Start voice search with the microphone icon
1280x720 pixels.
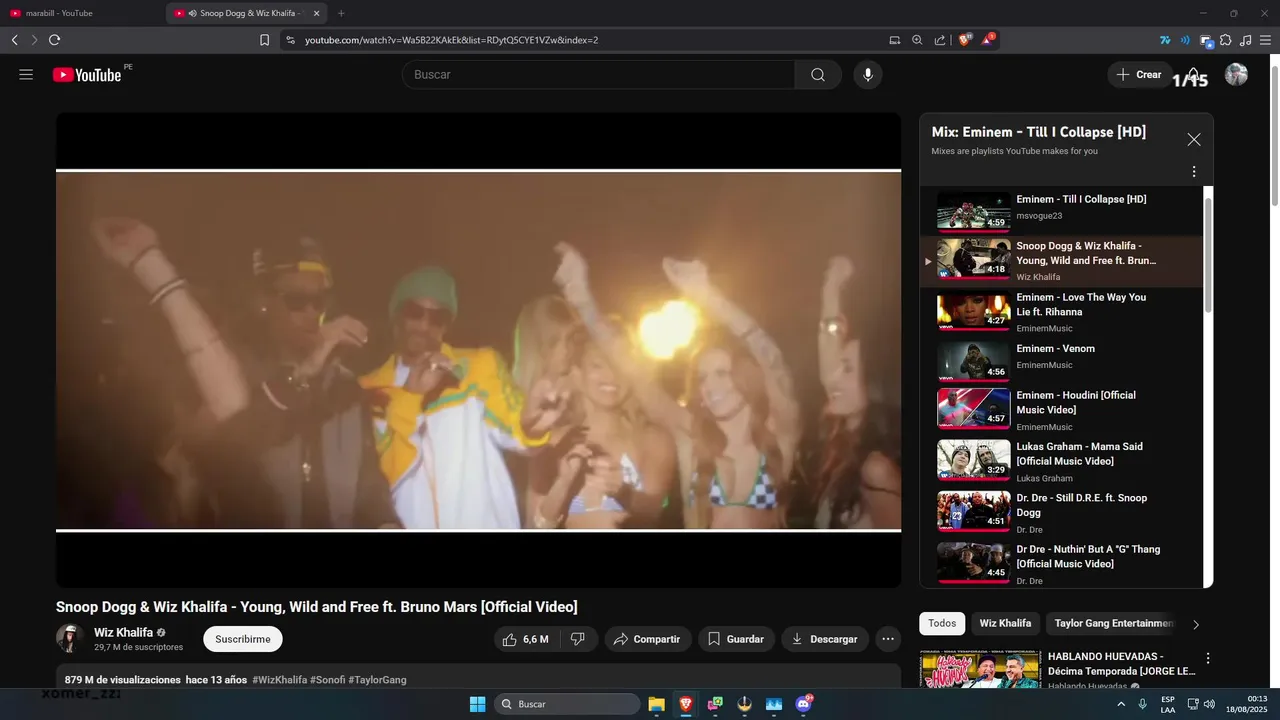[x=868, y=75]
